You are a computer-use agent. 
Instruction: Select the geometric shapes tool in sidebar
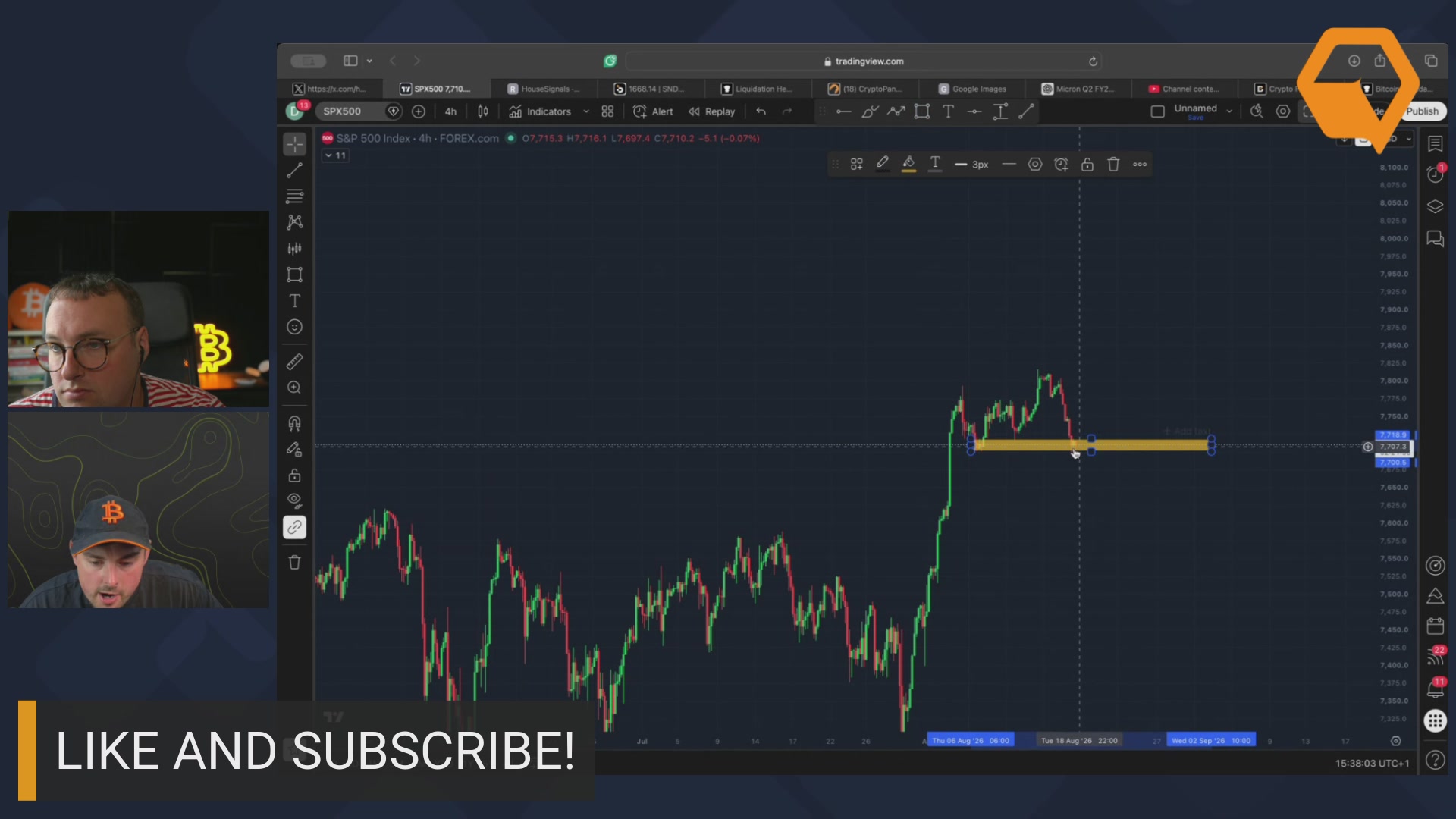pyautogui.click(x=294, y=275)
